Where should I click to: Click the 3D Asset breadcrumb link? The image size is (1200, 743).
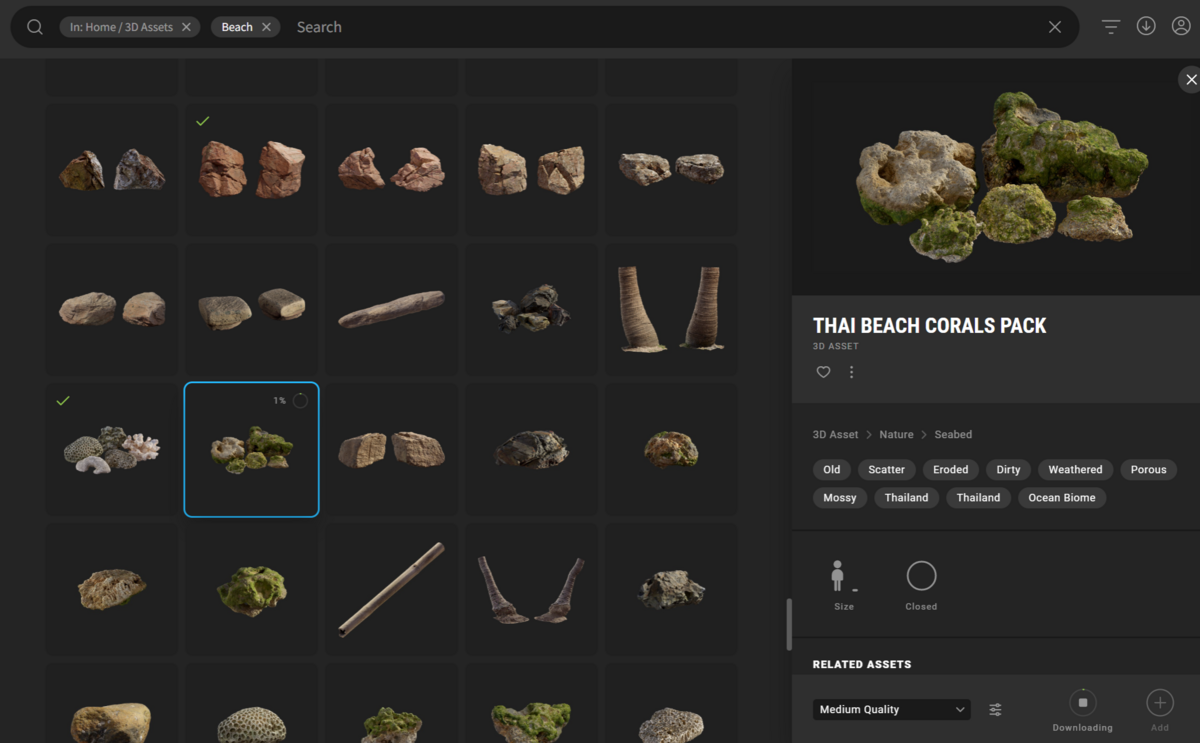835,434
